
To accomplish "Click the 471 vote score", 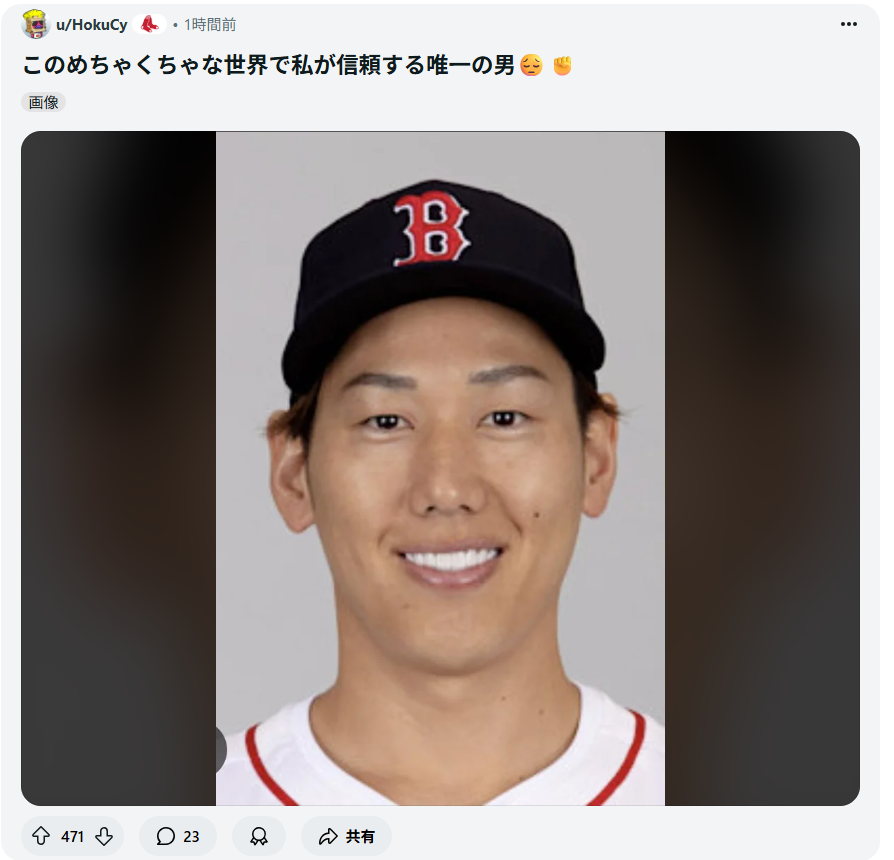I will coord(72,837).
